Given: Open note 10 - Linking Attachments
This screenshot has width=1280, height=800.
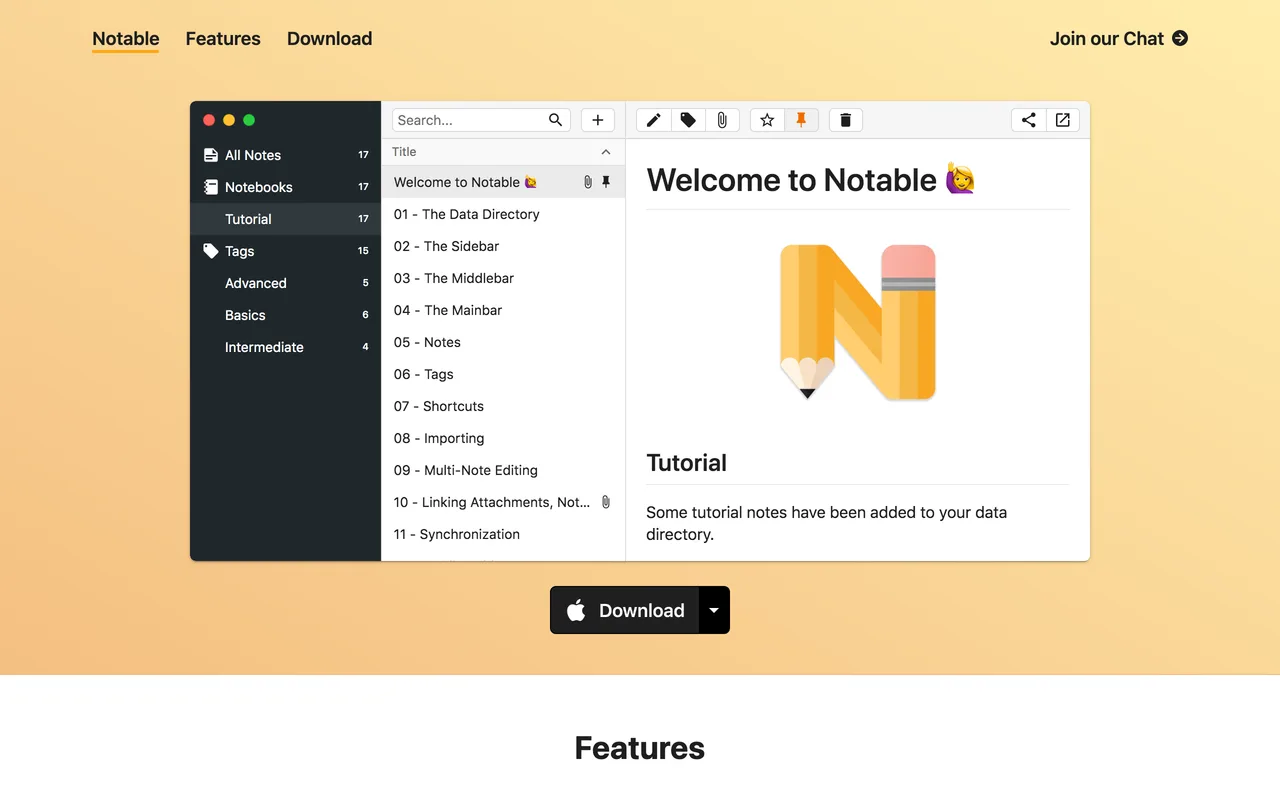Looking at the screenshot, I should point(503,502).
